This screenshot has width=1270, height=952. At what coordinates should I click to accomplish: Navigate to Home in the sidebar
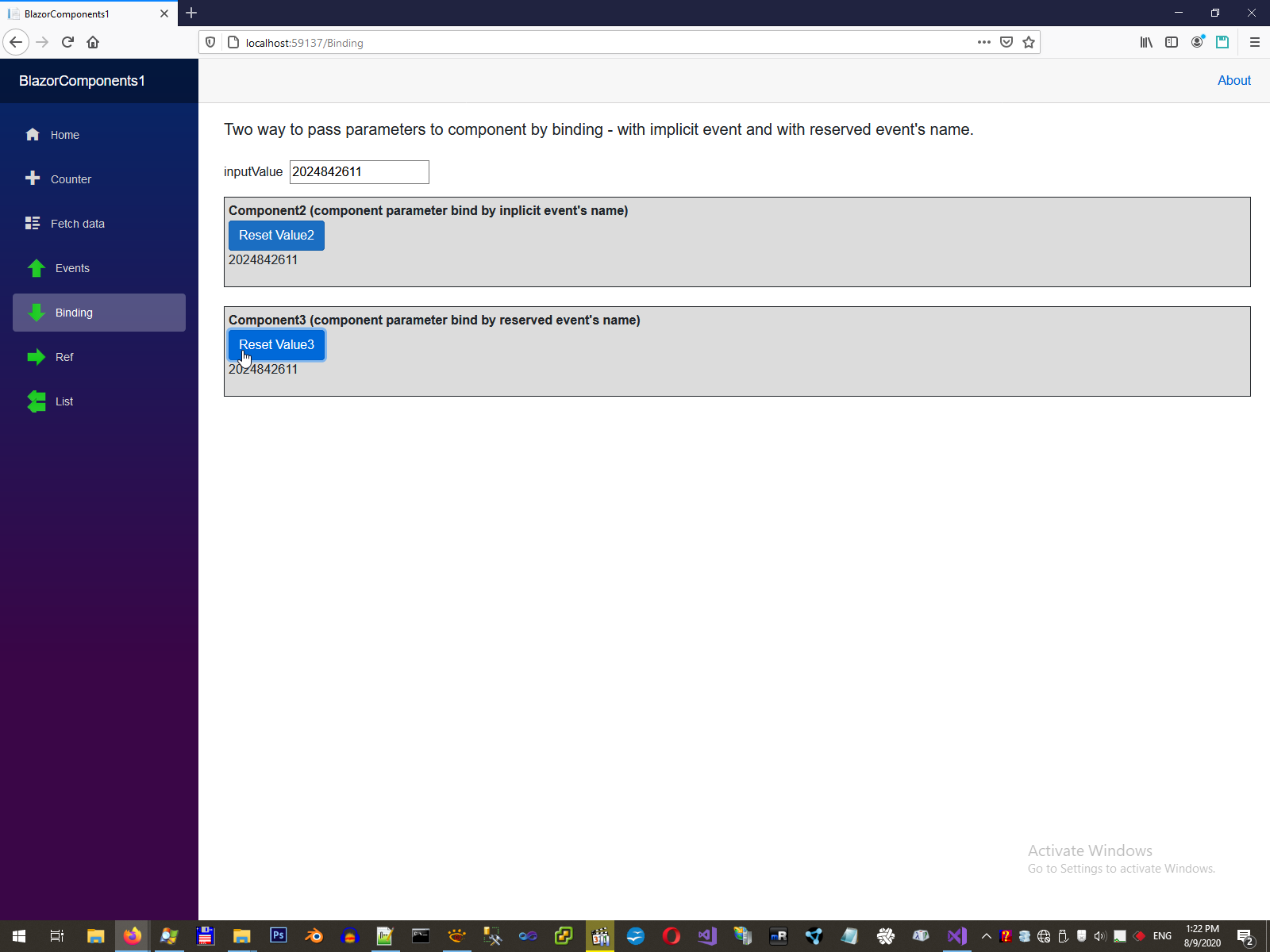pos(99,135)
